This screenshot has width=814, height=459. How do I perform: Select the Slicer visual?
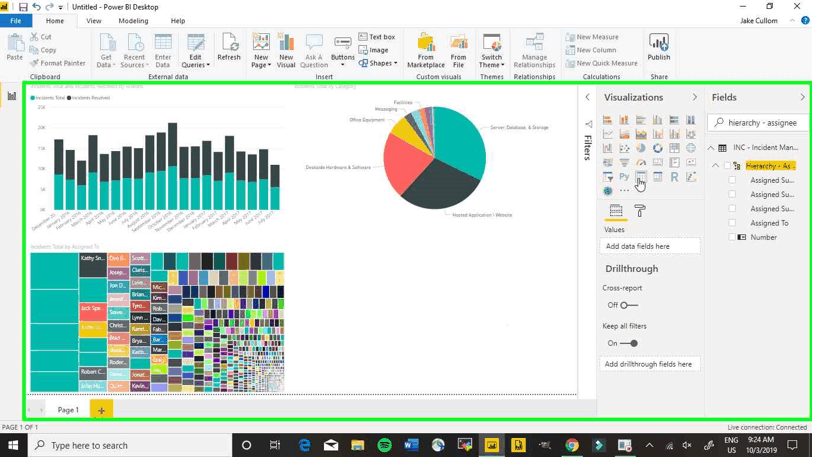click(607, 177)
